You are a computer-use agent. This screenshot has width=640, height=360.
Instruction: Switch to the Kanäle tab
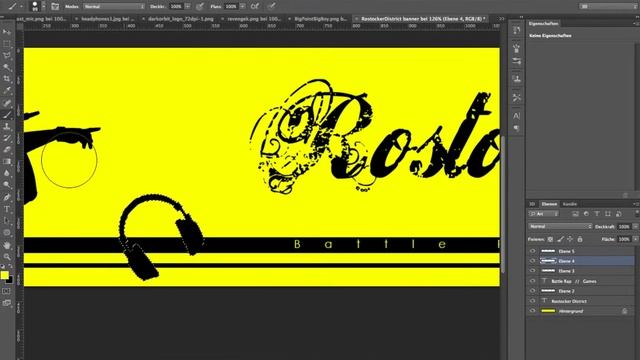tap(570, 204)
